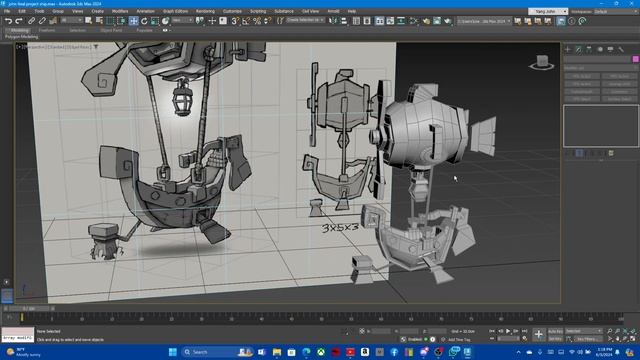The width and height of the screenshot is (640, 360).
Task: Open the selection filter All dropdown
Action: [71, 20]
